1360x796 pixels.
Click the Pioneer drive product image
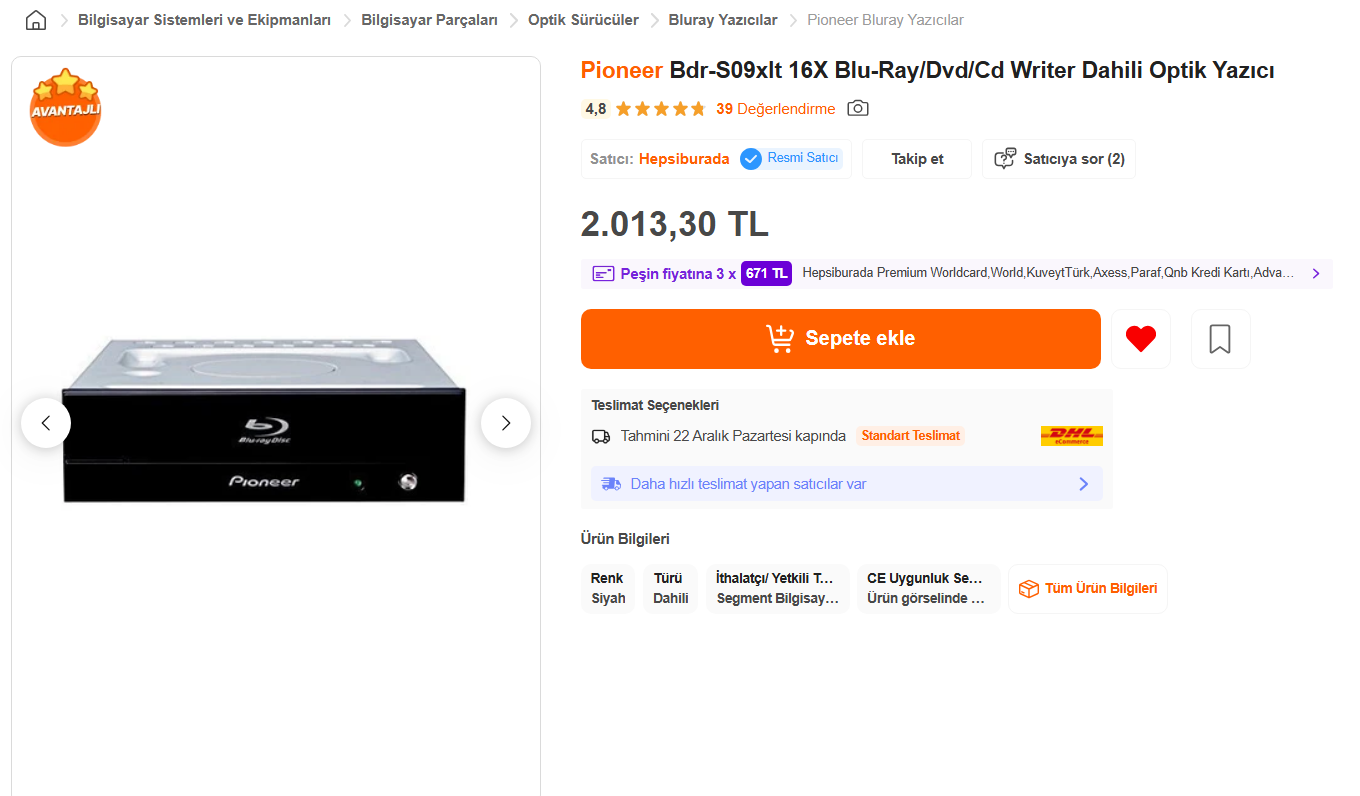(265, 420)
